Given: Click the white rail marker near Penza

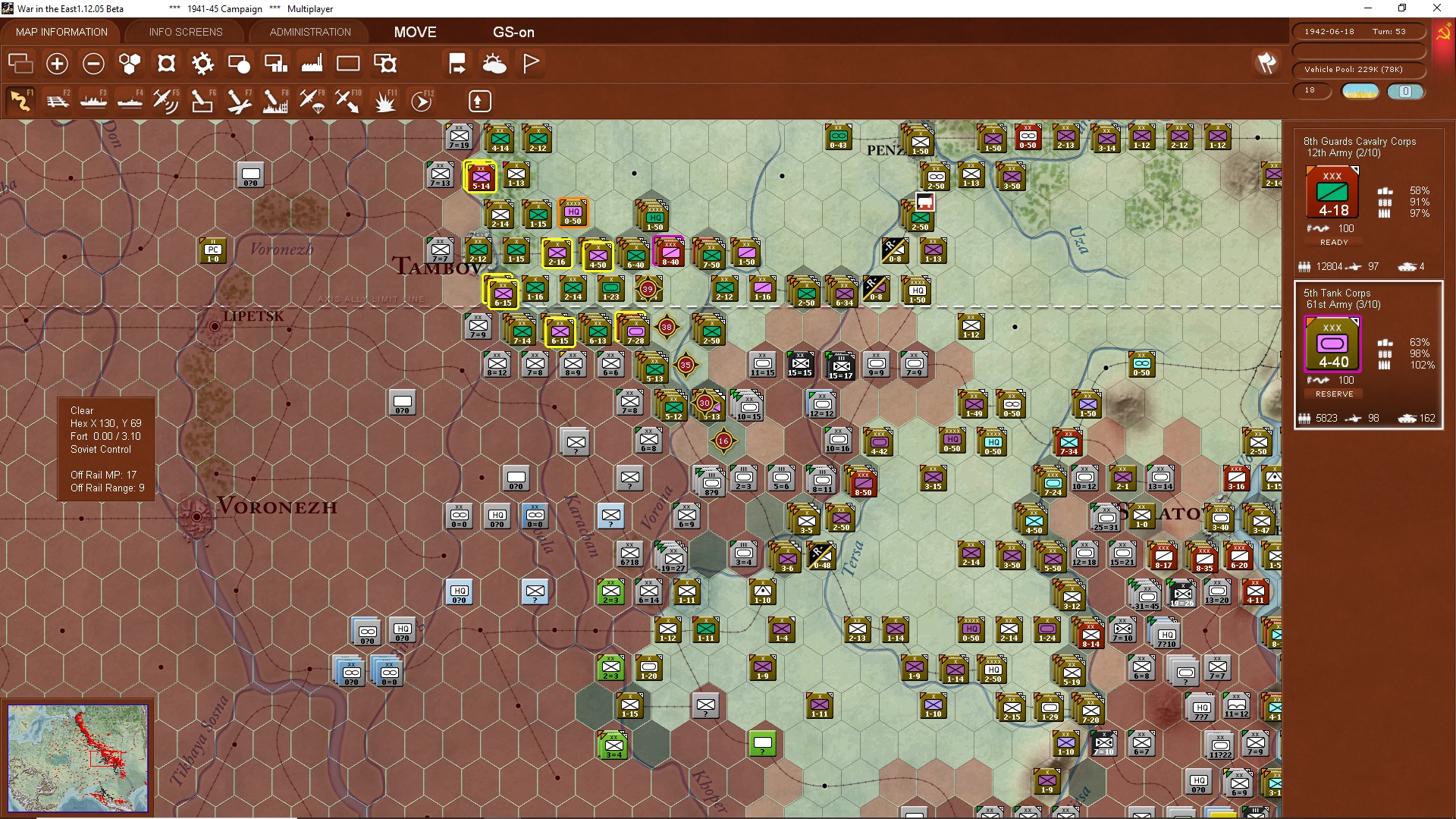Looking at the screenshot, I should click(924, 202).
